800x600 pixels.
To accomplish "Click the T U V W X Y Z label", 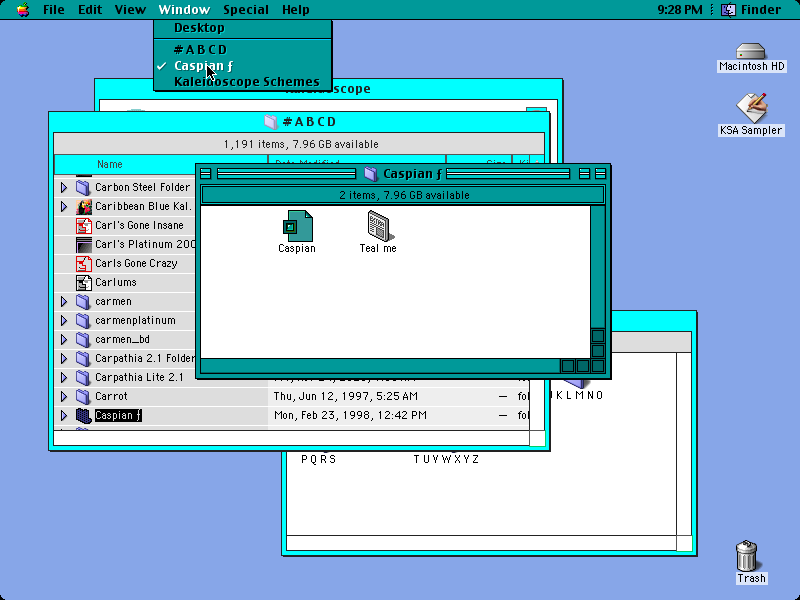I will [446, 459].
